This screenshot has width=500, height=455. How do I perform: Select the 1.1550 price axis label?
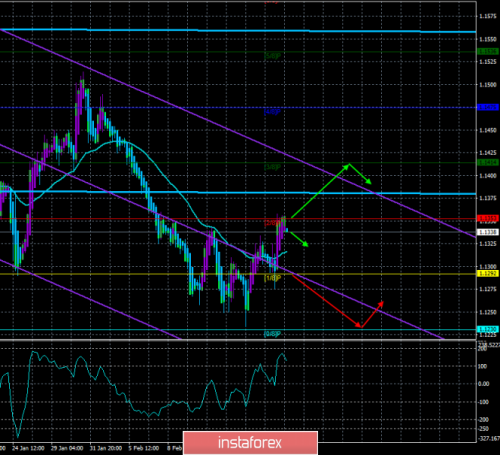click(x=488, y=39)
